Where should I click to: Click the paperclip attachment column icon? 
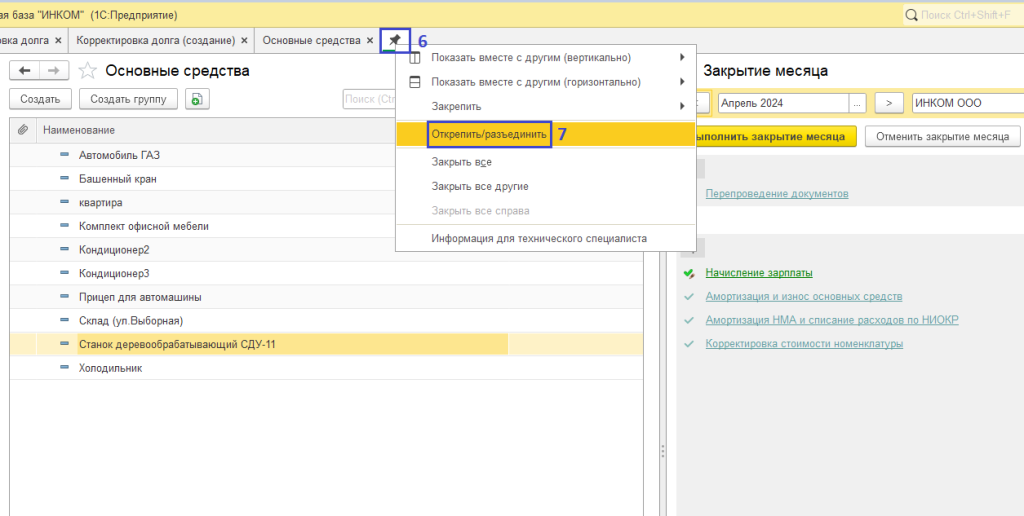(x=23, y=130)
